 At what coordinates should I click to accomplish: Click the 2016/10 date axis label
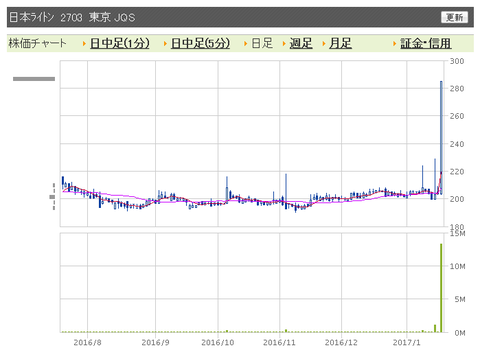click(218, 342)
